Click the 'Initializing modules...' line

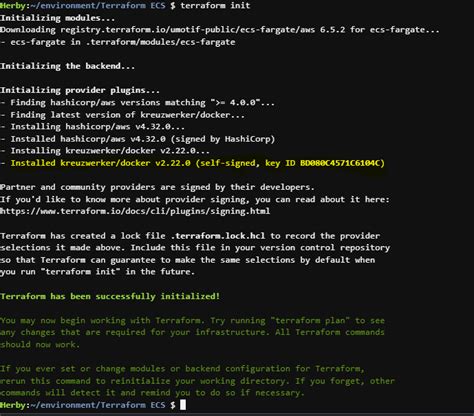(57, 18)
